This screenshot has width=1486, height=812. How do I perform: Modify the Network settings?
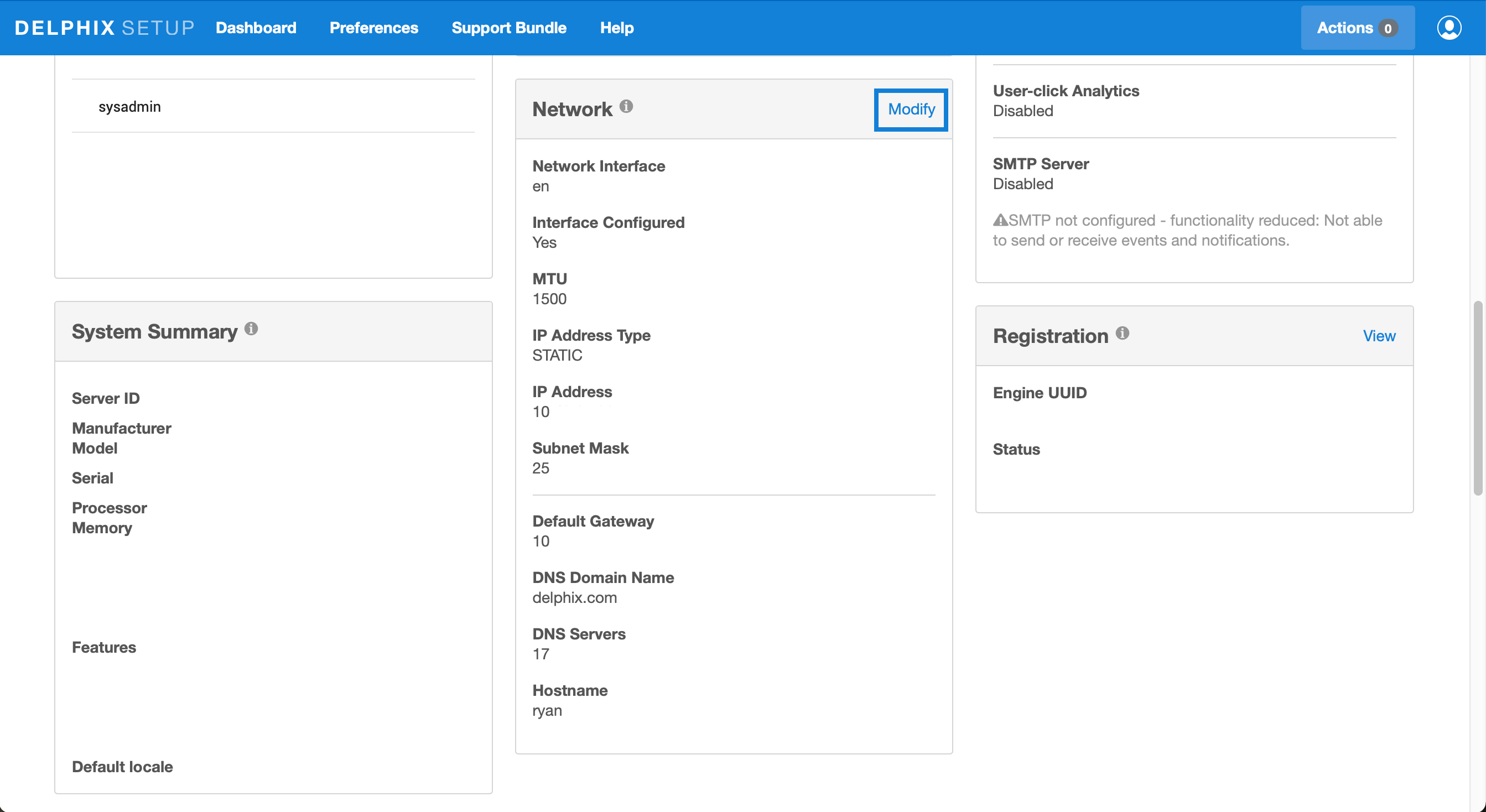click(x=911, y=110)
